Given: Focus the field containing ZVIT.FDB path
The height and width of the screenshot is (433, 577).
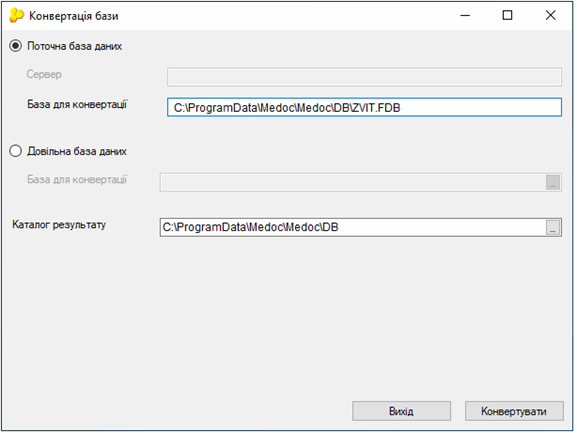Looking at the screenshot, I should click(x=364, y=107).
